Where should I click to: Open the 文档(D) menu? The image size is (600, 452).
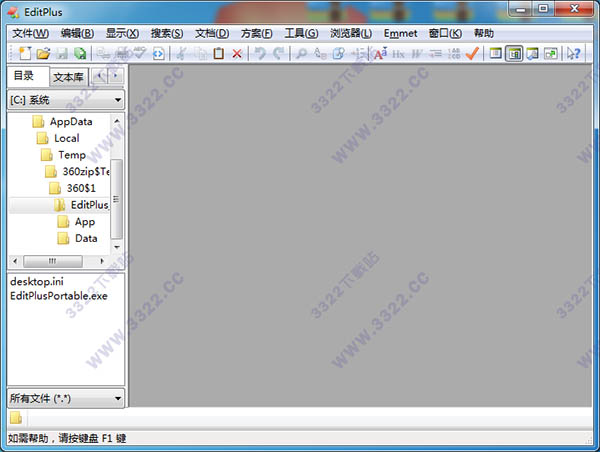(x=212, y=34)
